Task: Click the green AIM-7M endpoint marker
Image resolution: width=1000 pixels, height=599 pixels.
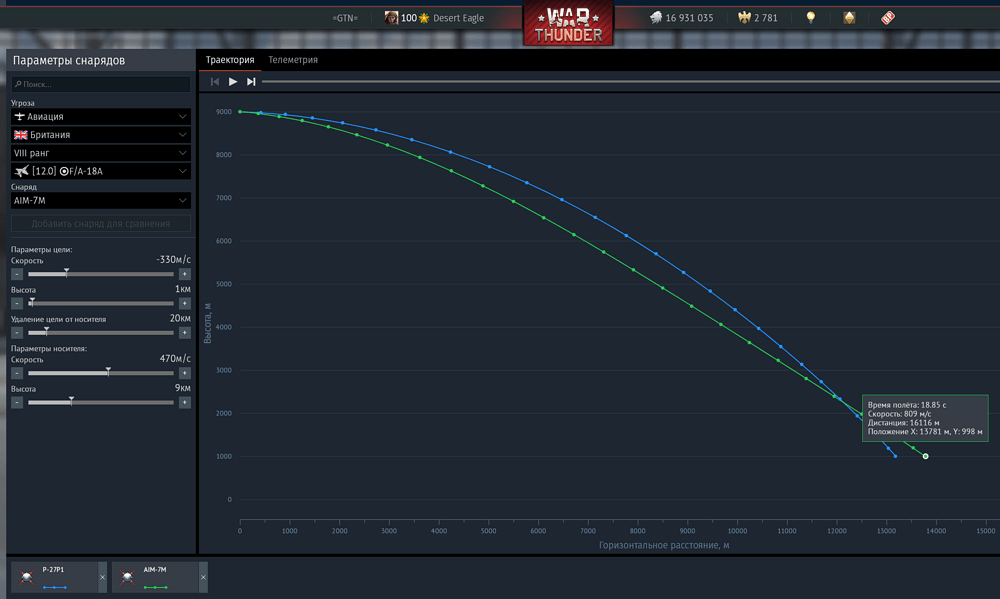Action: [x=925, y=456]
